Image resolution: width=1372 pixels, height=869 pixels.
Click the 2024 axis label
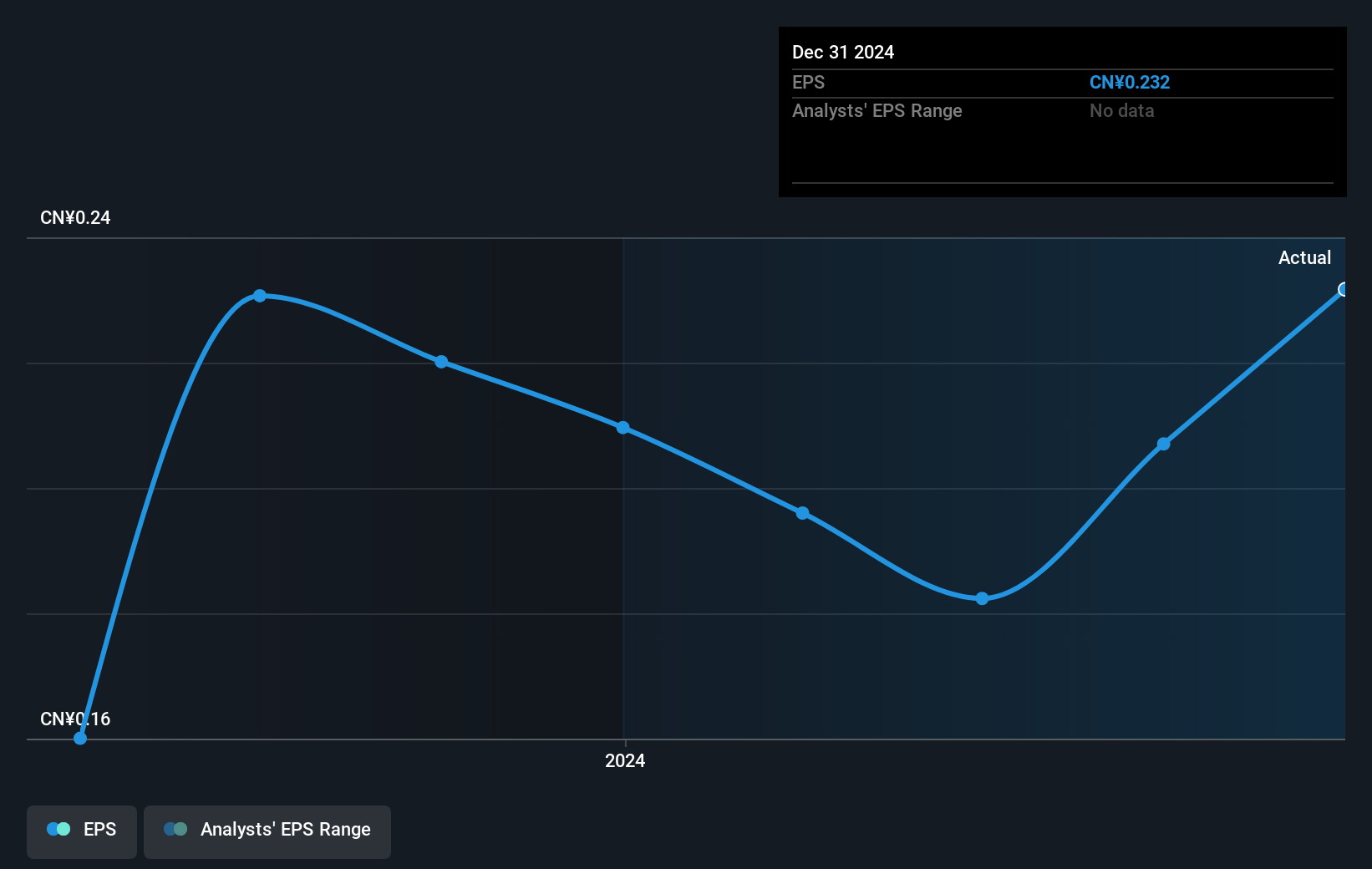625,760
